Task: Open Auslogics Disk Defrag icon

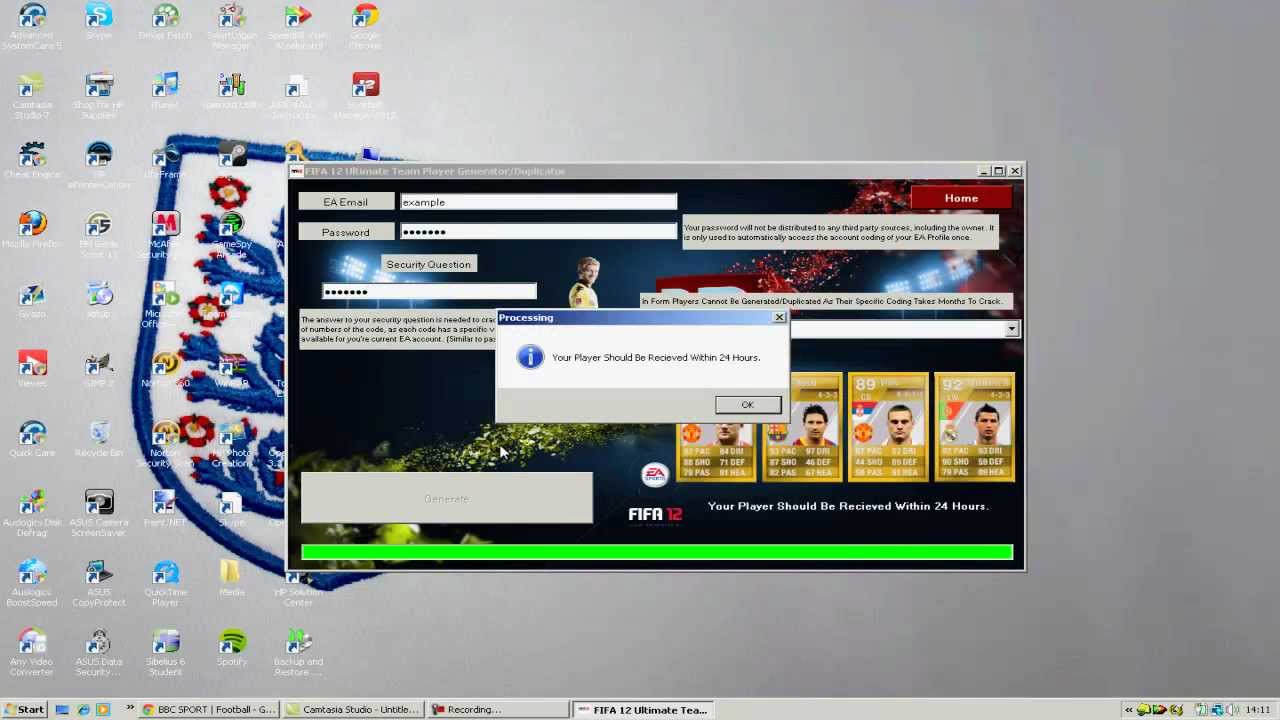Action: [32, 513]
